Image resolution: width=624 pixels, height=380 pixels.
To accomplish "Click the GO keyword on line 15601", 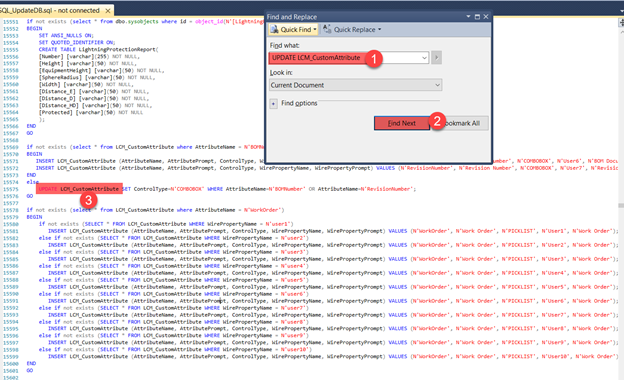I will click(x=30, y=370).
